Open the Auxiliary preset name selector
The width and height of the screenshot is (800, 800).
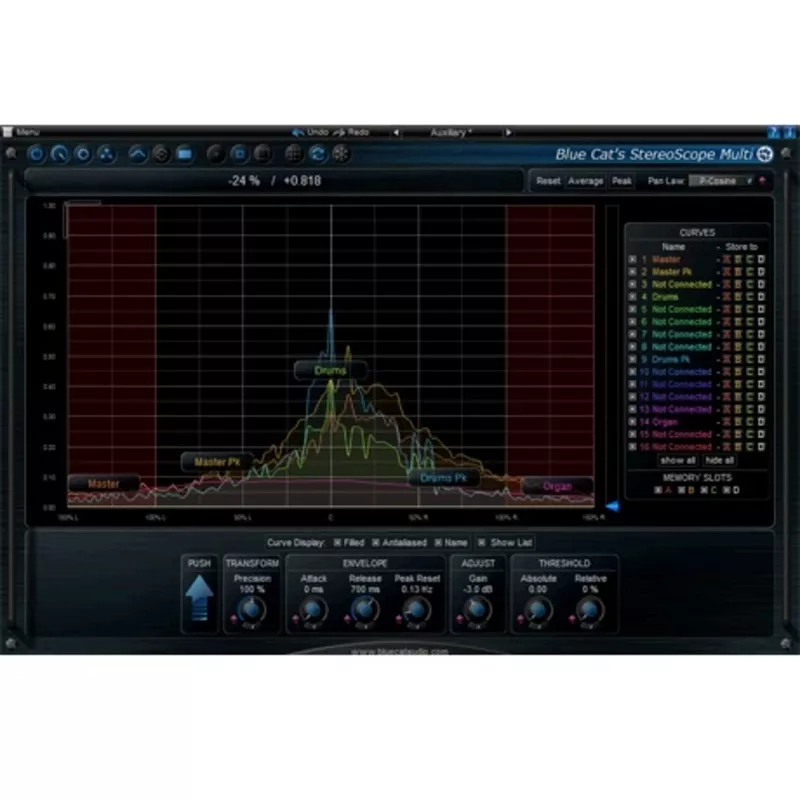tap(451, 133)
